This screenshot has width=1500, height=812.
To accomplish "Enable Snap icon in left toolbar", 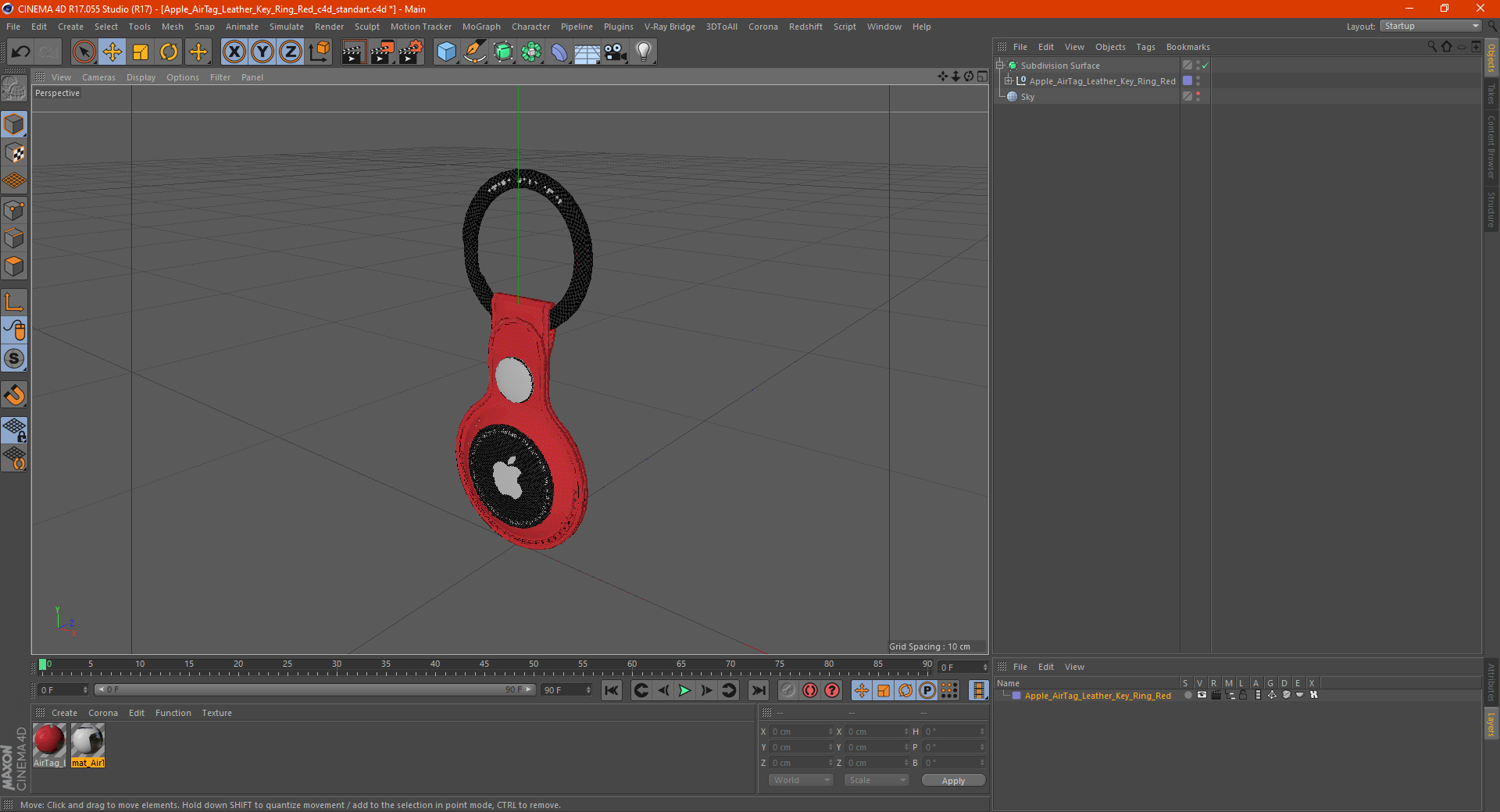I will (14, 394).
